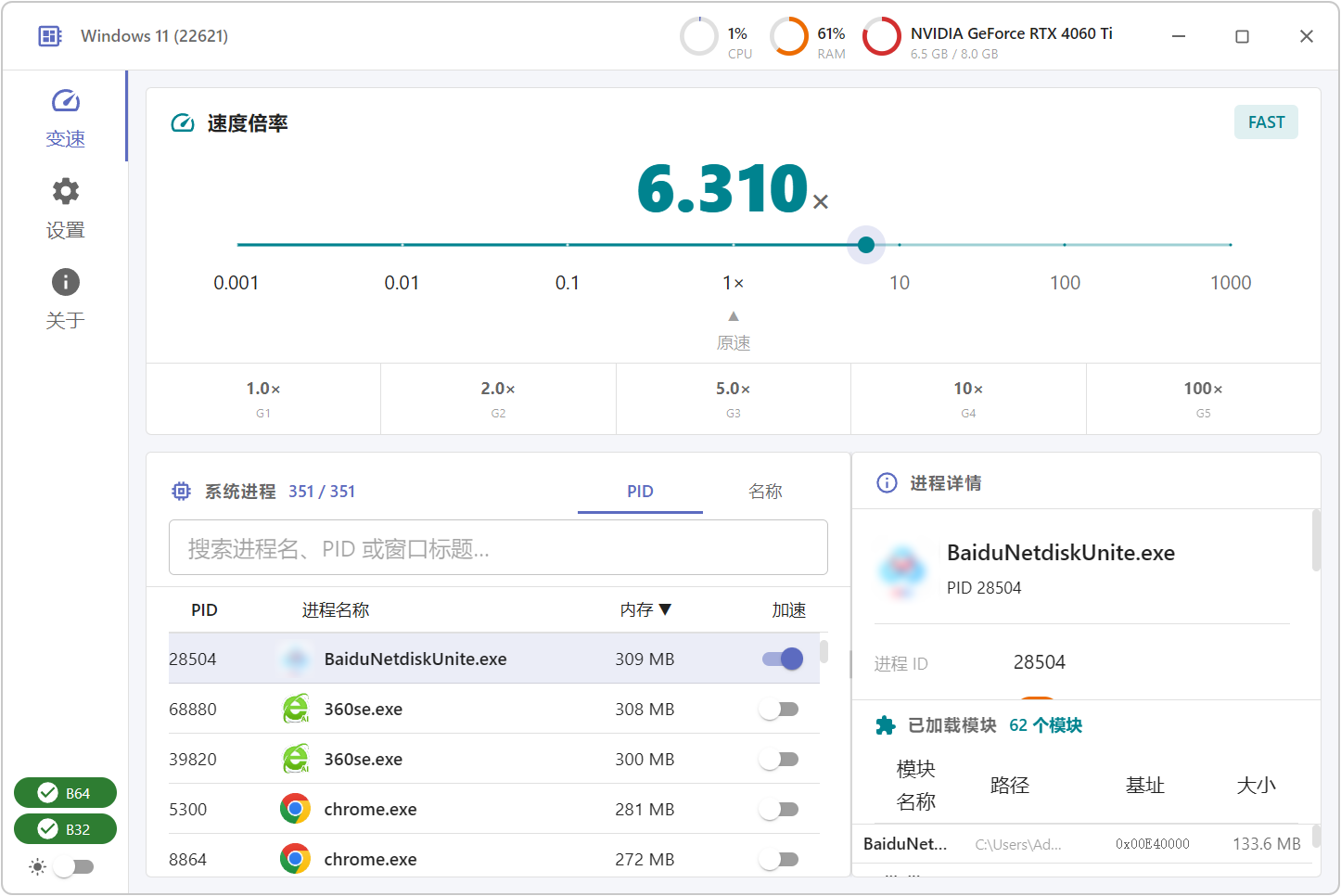Click the CPU usage ring gauge
The width and height of the screenshot is (1341, 896).
[698, 36]
